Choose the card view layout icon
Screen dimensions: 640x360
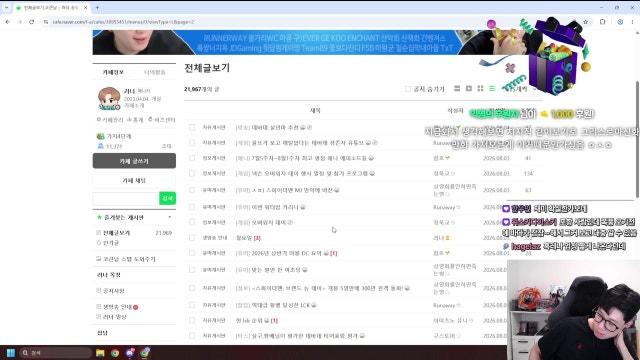(469, 89)
